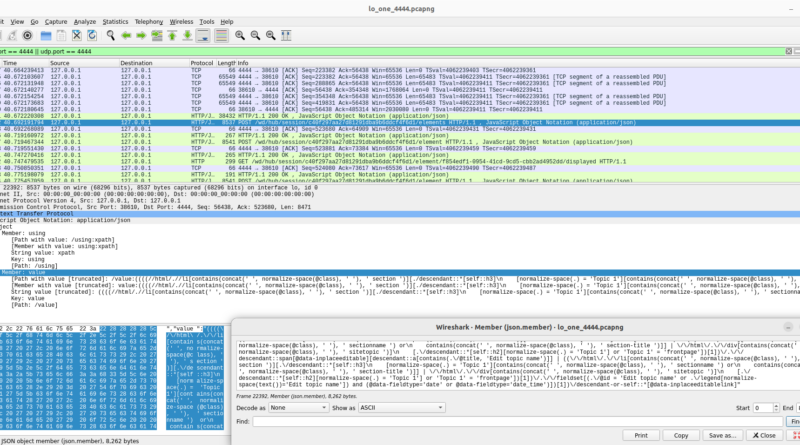Click the Print button

coord(641,435)
